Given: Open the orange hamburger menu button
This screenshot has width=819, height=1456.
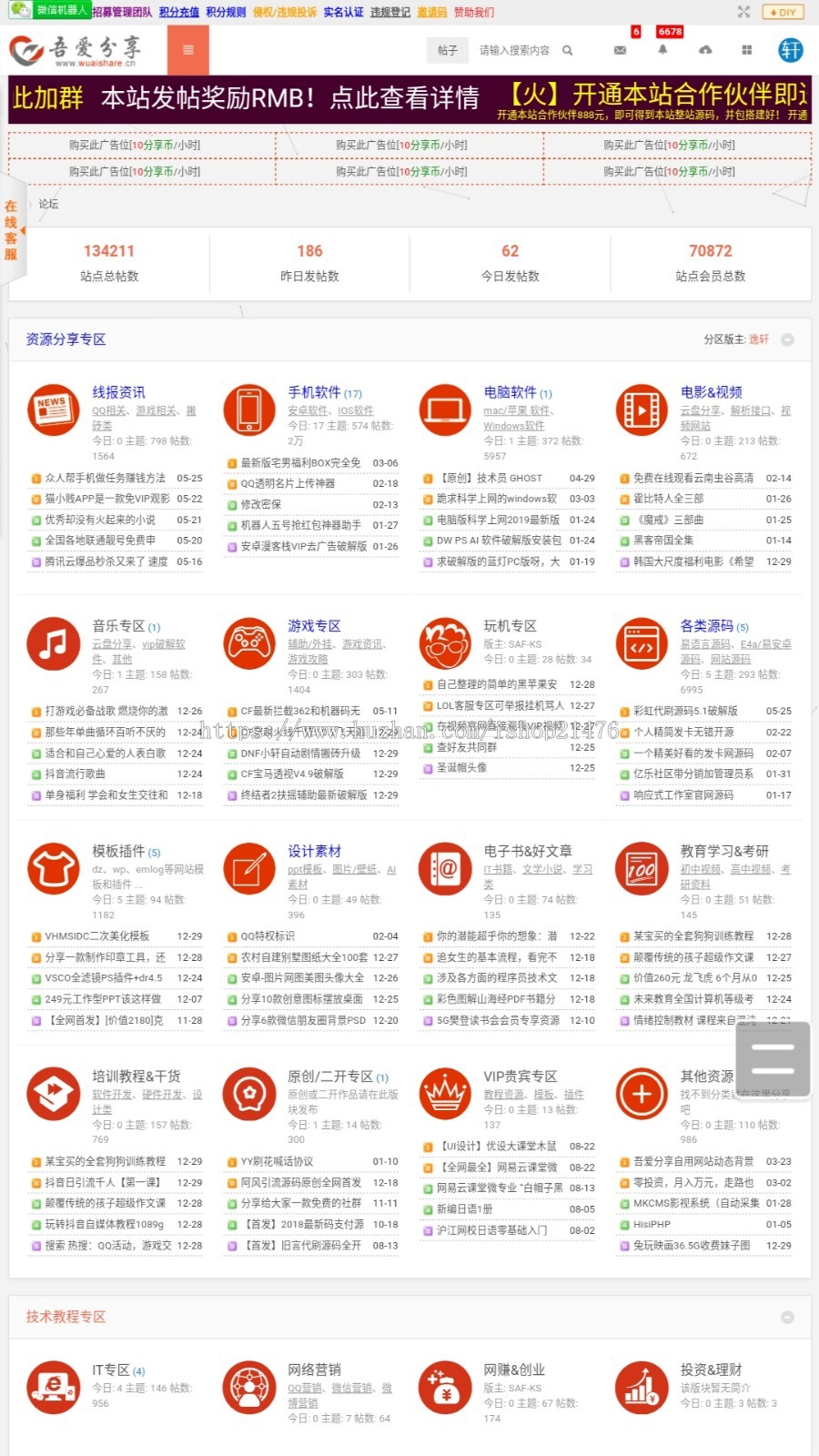Looking at the screenshot, I should pyautogui.click(x=188, y=50).
